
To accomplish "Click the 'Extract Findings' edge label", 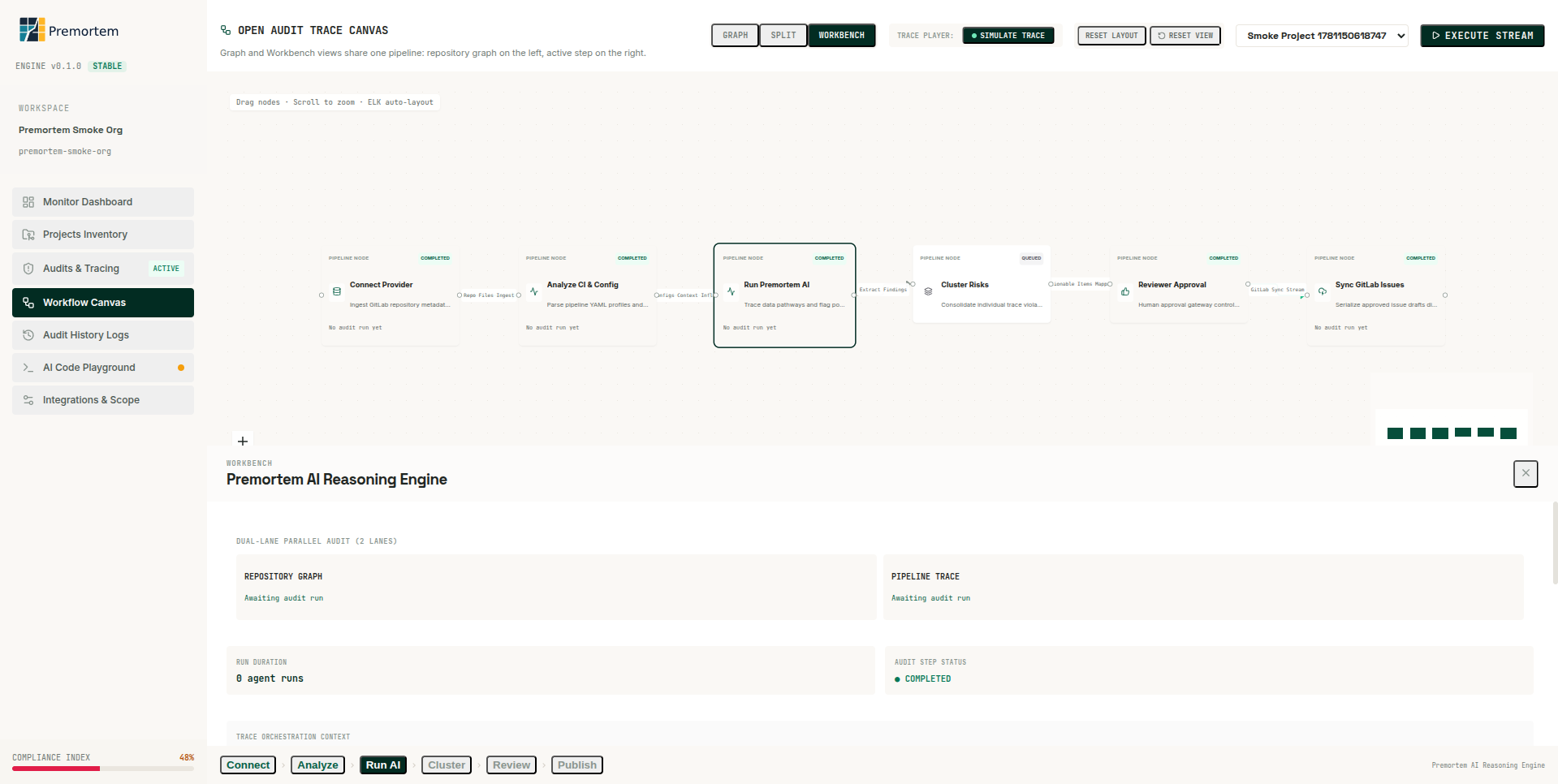I will (883, 290).
